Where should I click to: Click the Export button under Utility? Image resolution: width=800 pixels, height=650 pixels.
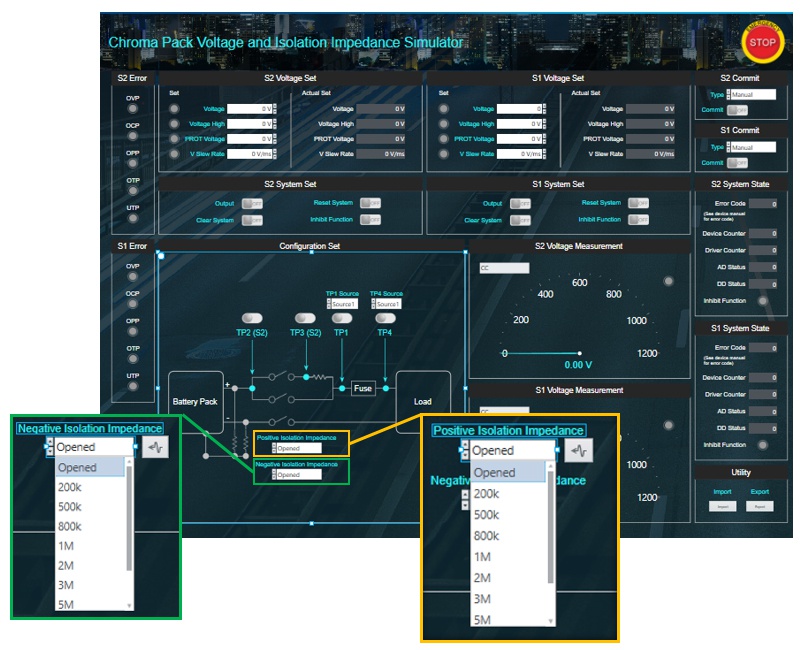point(761,507)
